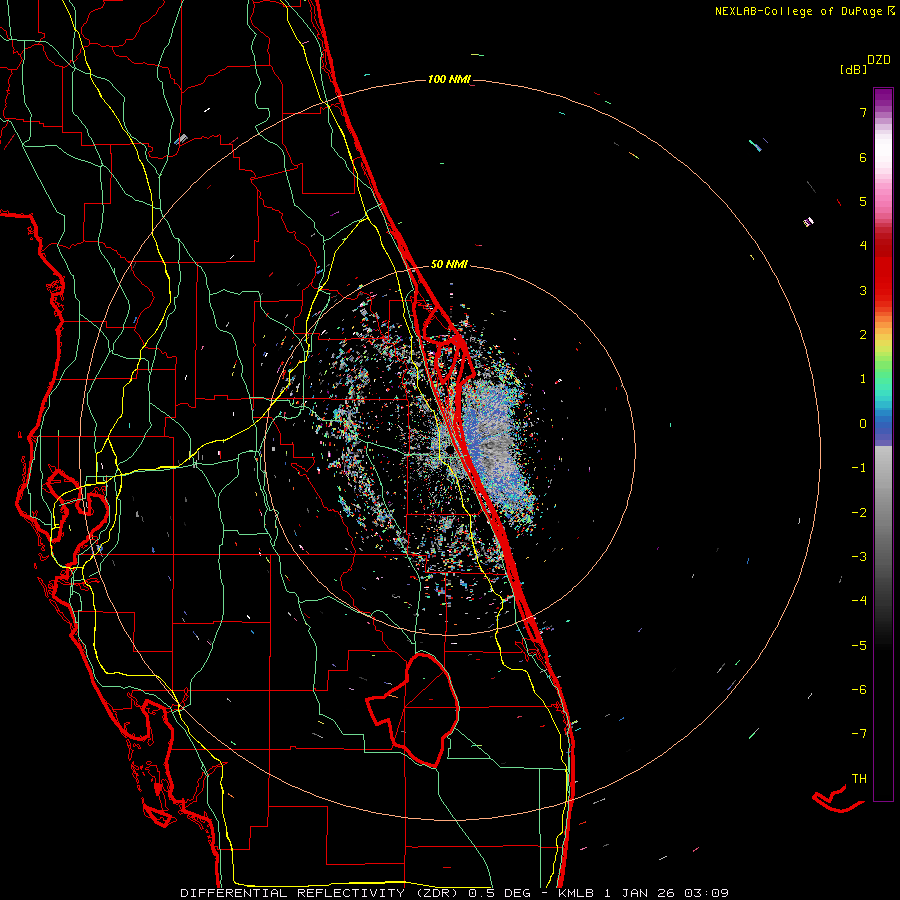Click the -7 value on the scale
Viewport: 900px width, 900px height.
pyautogui.click(x=859, y=734)
